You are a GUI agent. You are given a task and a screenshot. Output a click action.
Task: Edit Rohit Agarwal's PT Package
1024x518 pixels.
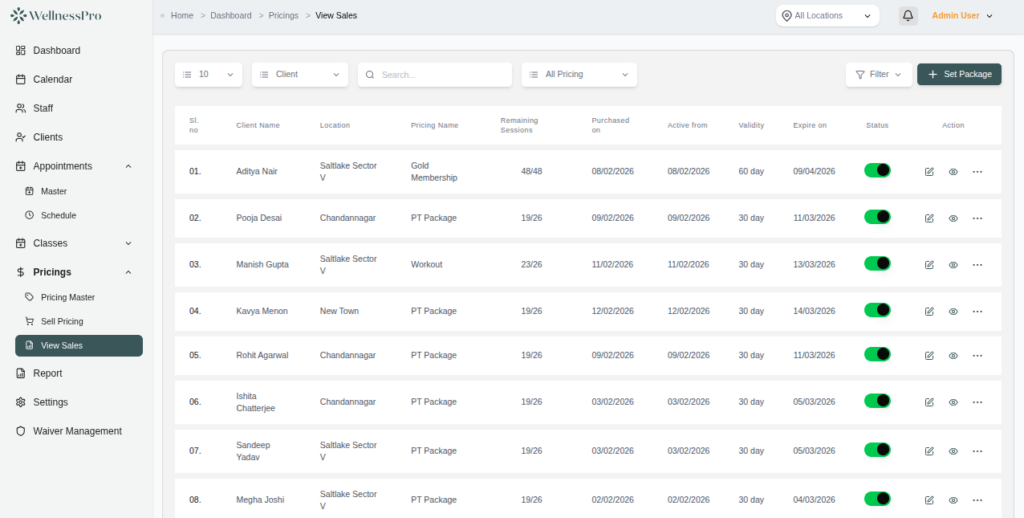click(x=929, y=356)
